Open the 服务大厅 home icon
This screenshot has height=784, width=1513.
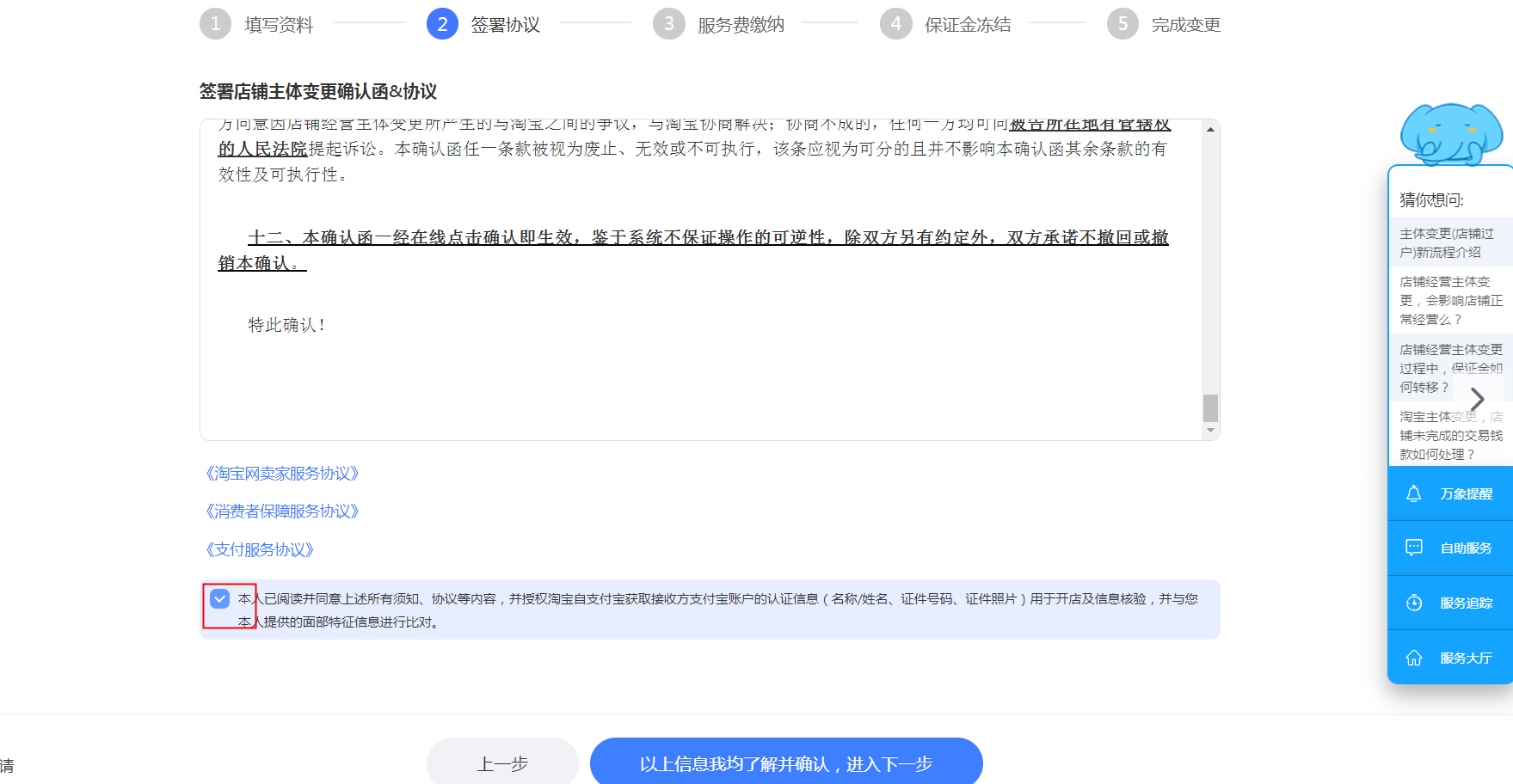(1413, 658)
